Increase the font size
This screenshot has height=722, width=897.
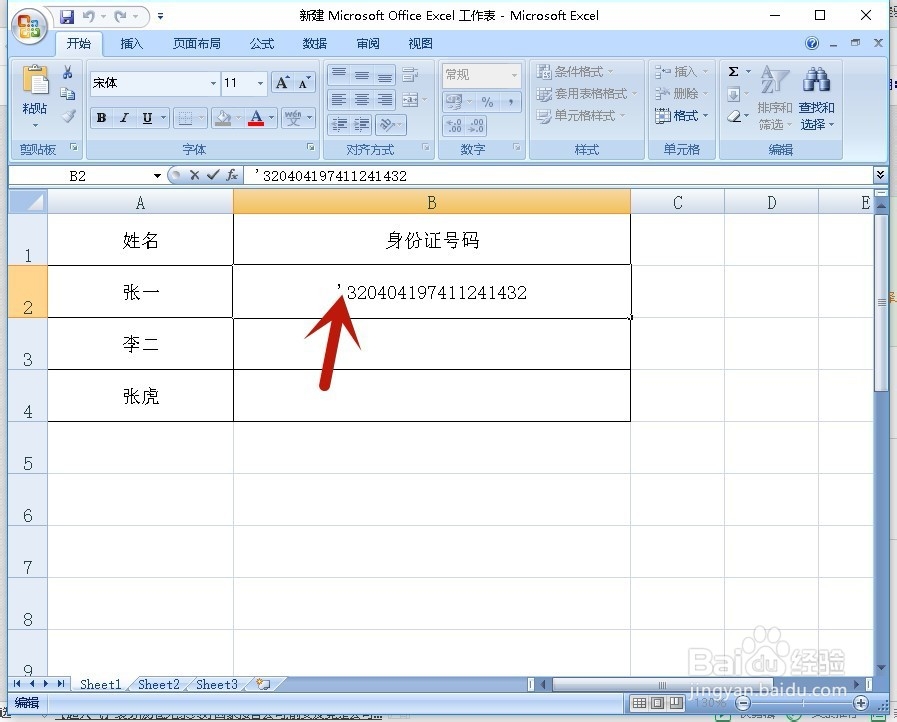[282, 83]
